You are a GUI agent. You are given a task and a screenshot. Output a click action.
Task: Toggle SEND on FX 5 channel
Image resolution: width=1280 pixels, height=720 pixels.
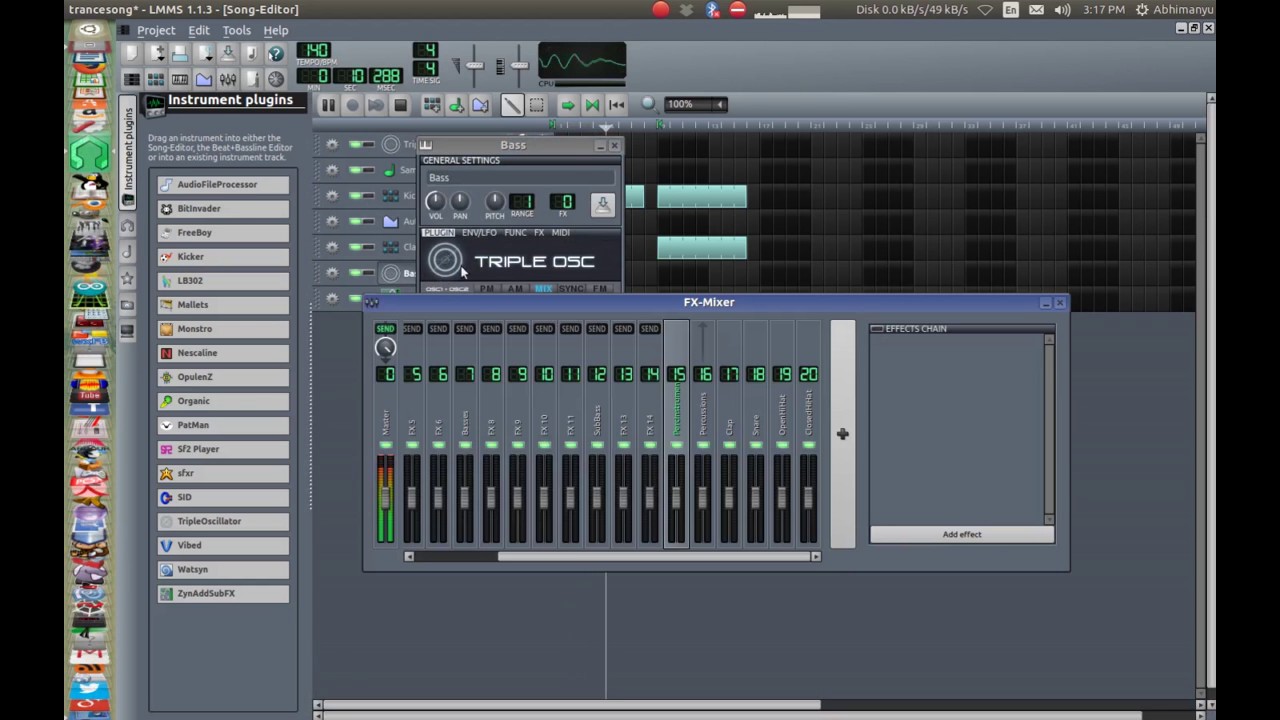click(x=412, y=329)
